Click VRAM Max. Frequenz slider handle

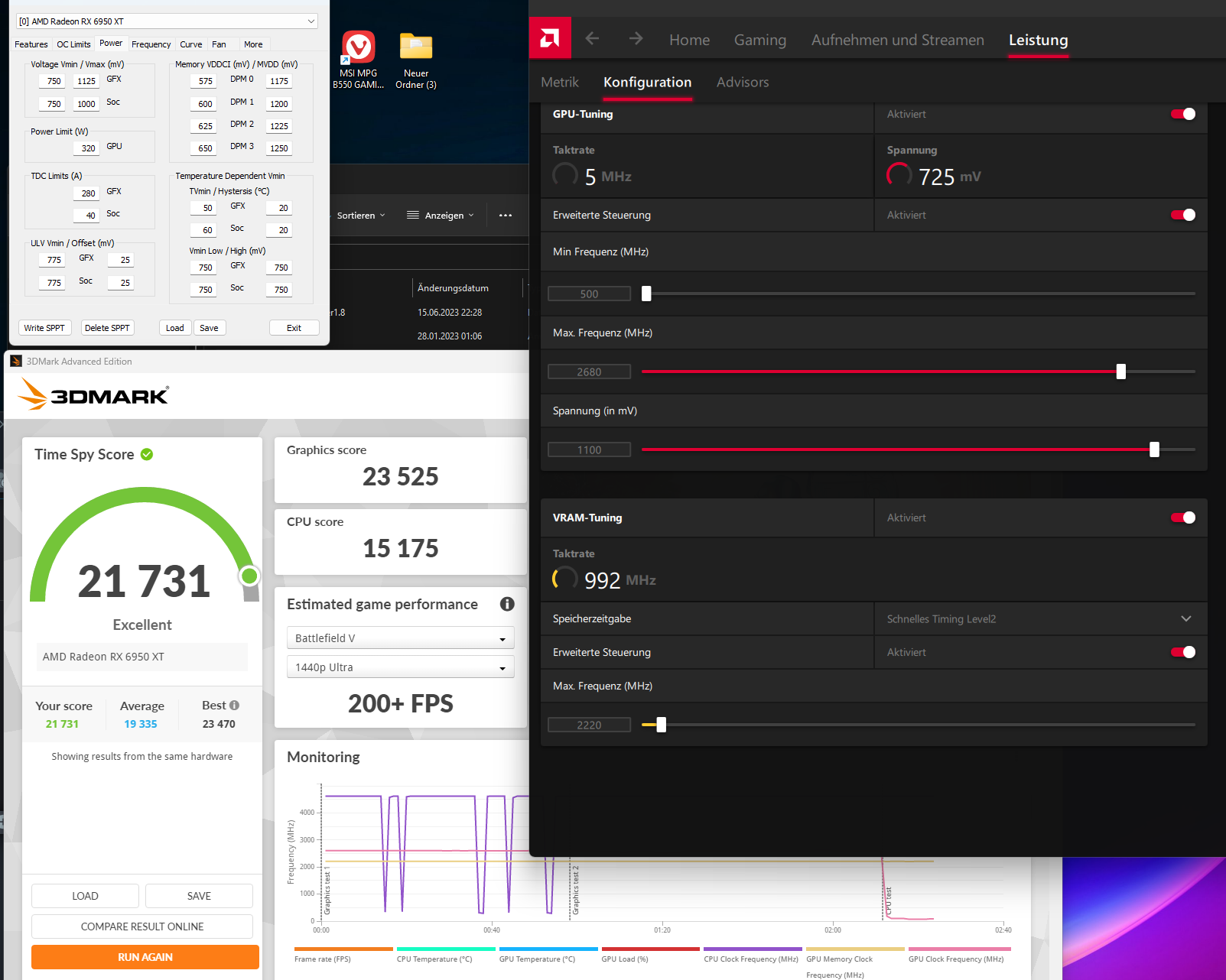pyautogui.click(x=662, y=725)
